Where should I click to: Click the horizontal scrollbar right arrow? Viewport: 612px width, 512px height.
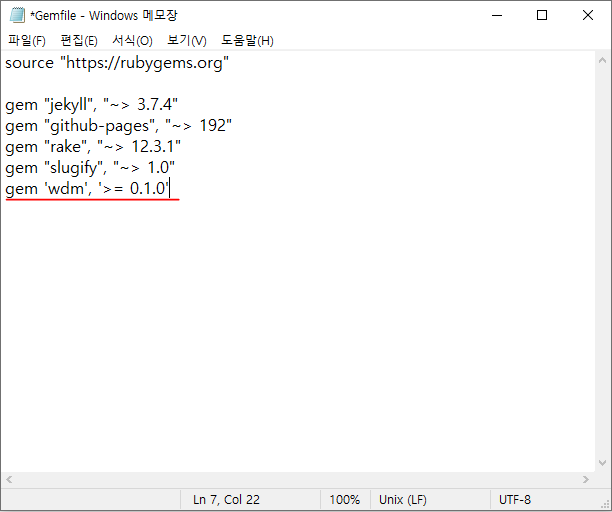tap(585, 479)
